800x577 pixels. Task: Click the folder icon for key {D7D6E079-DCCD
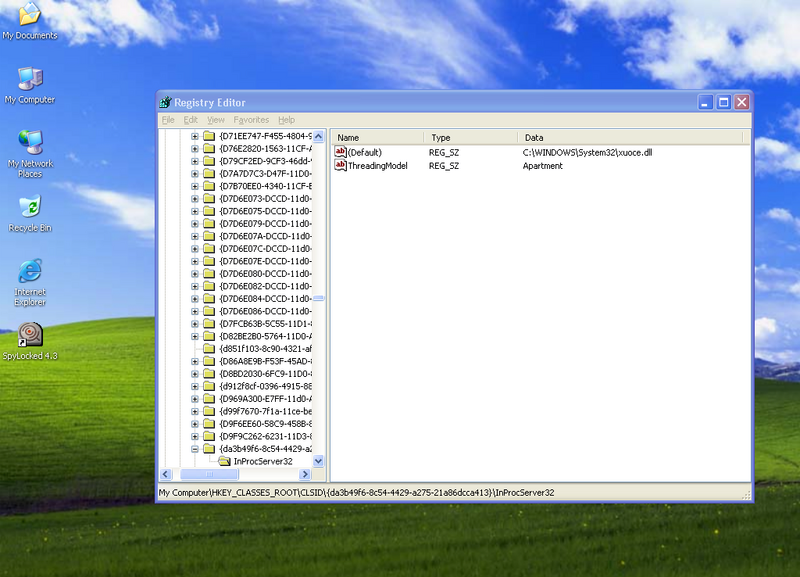[x=209, y=223]
